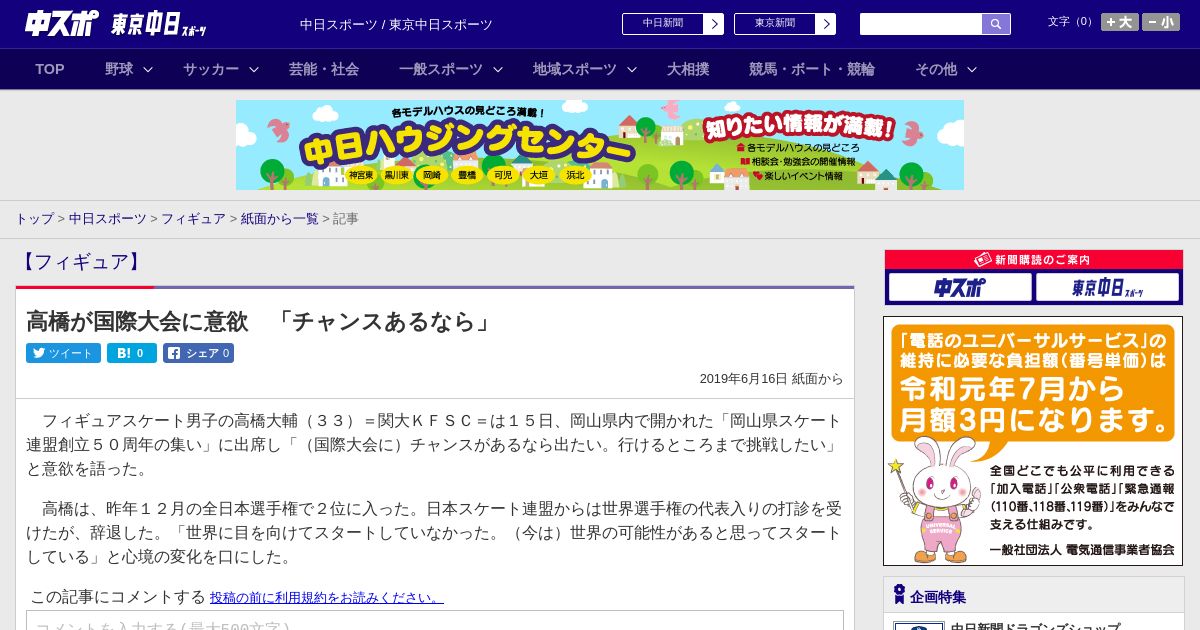Click the Facebook シェア button
This screenshot has width=1200, height=630.
point(198,353)
